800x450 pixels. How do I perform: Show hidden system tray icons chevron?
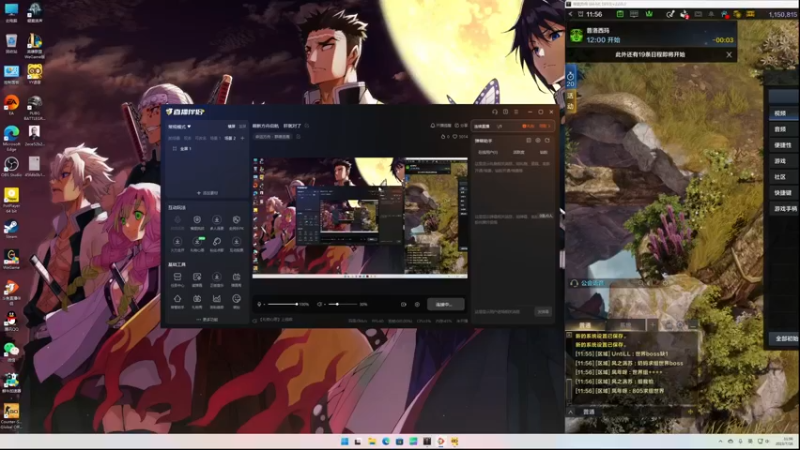pos(720,441)
